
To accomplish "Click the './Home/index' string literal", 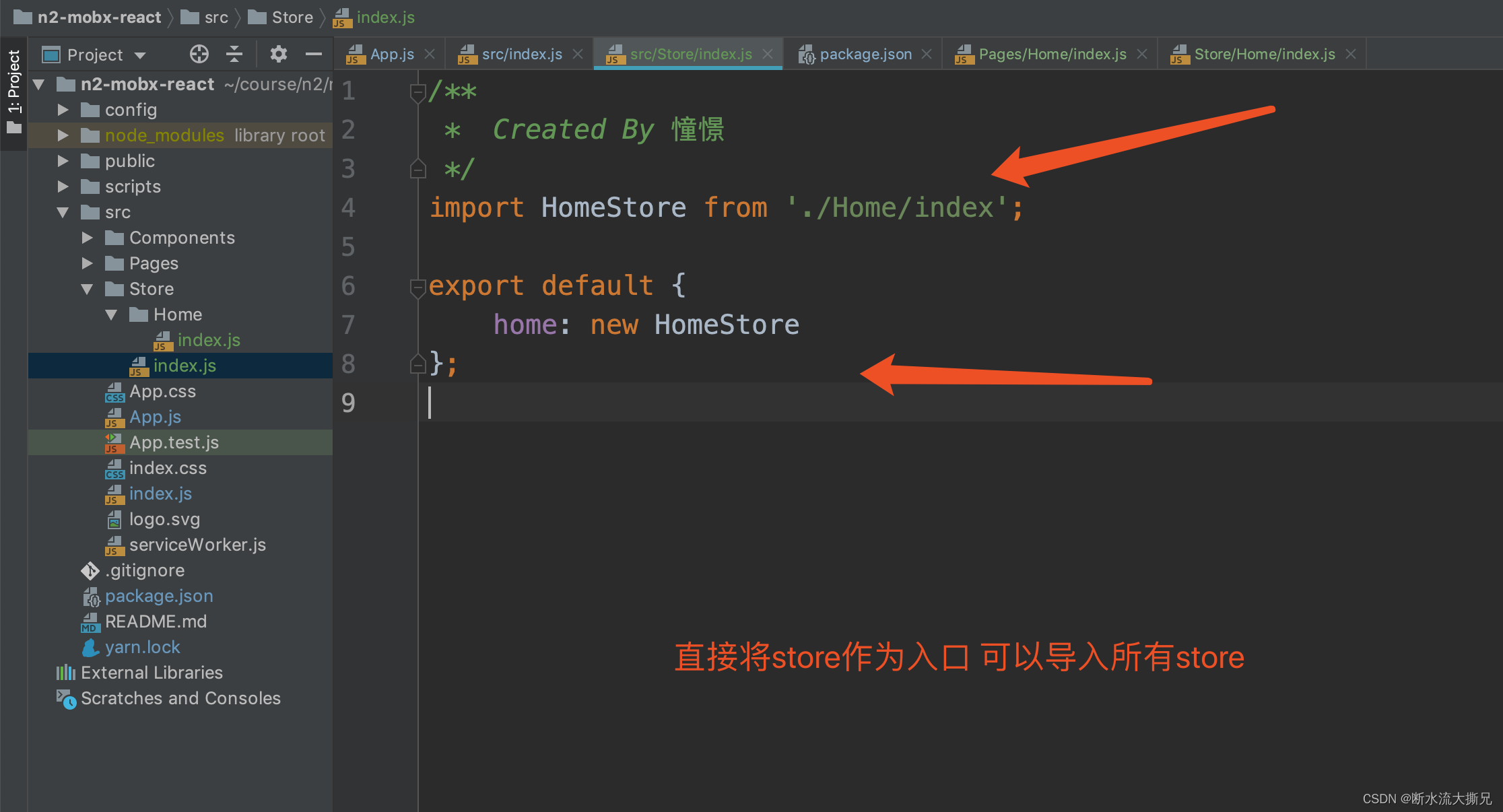I will [x=896, y=207].
